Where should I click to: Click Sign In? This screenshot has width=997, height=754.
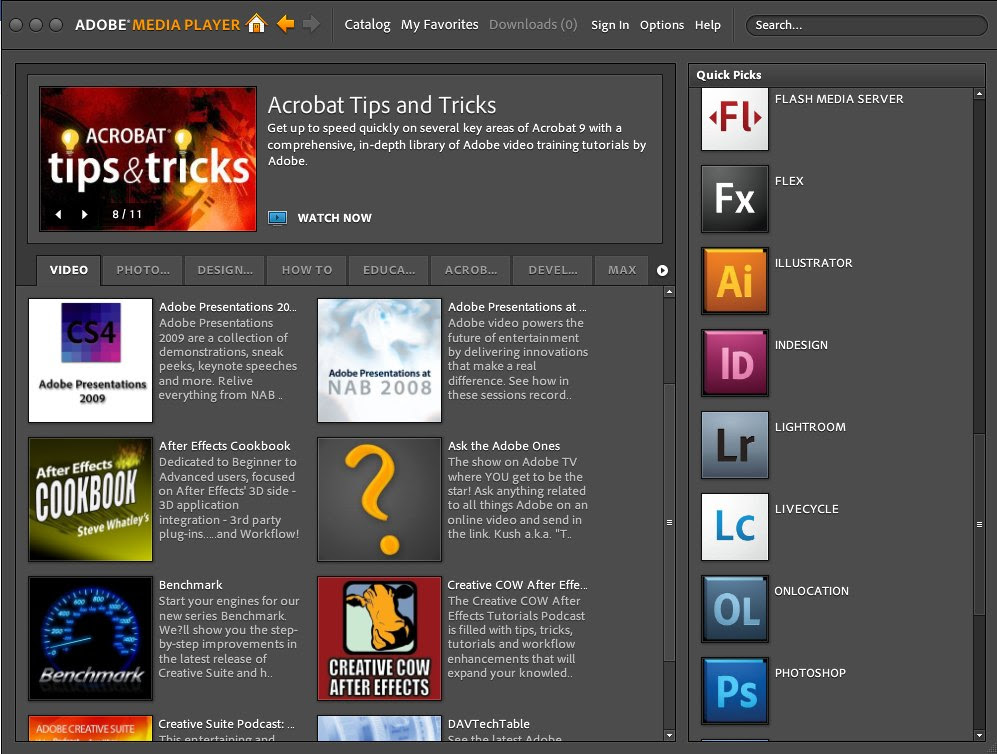pos(610,25)
